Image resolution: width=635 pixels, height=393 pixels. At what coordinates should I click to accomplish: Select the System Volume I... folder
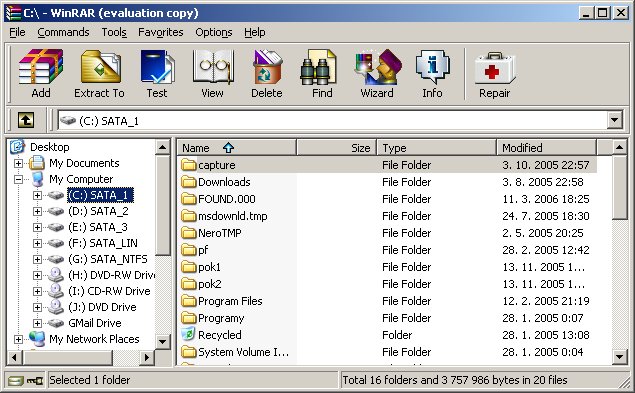pyautogui.click(x=387, y=352)
